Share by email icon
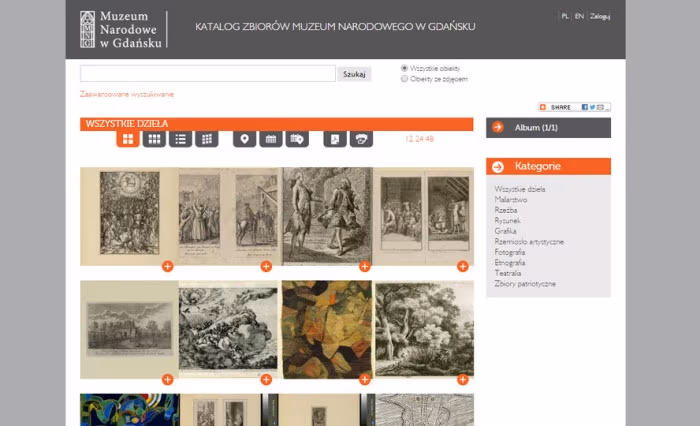Image resolution: width=700 pixels, height=426 pixels. click(x=600, y=107)
